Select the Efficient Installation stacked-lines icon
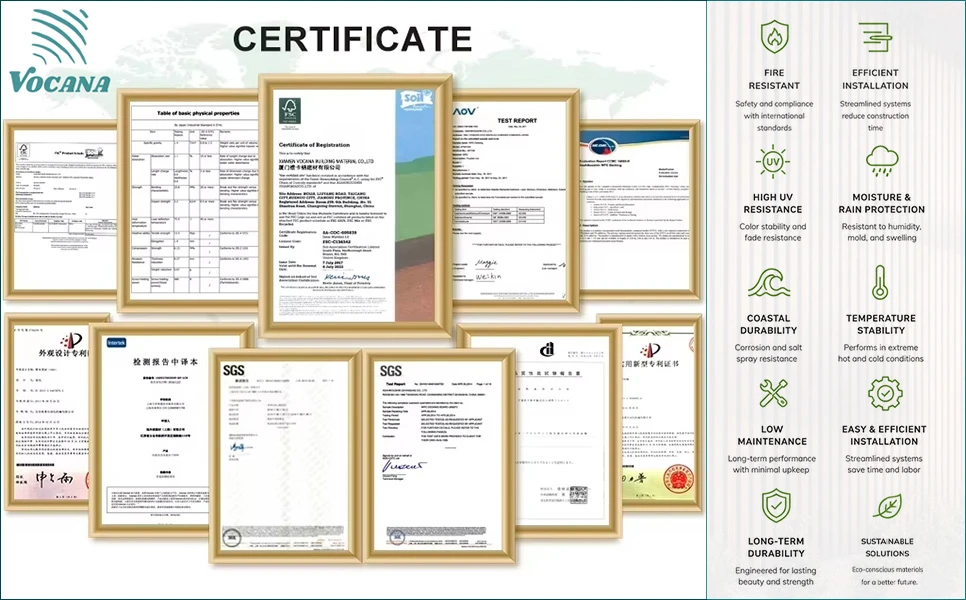966x600 pixels. (x=875, y=37)
